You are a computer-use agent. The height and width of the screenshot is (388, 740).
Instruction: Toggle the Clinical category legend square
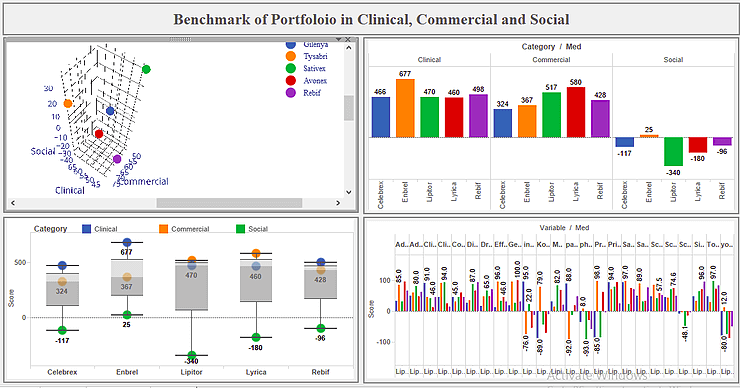click(86, 229)
